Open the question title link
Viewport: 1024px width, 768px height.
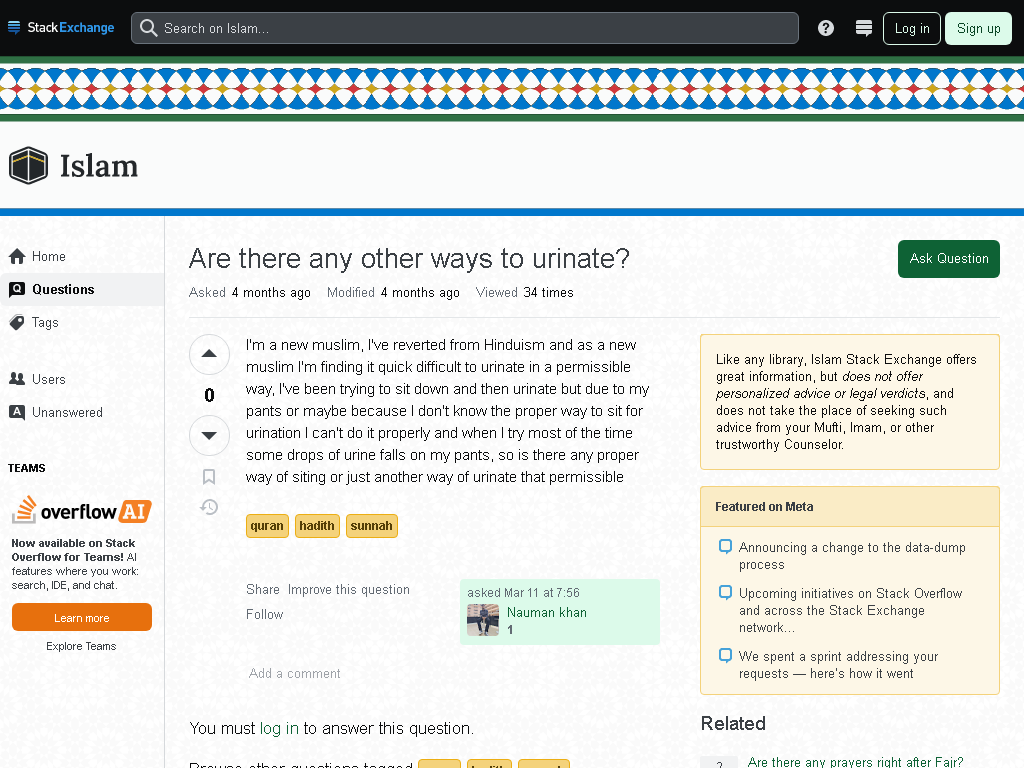pyautogui.click(x=409, y=259)
